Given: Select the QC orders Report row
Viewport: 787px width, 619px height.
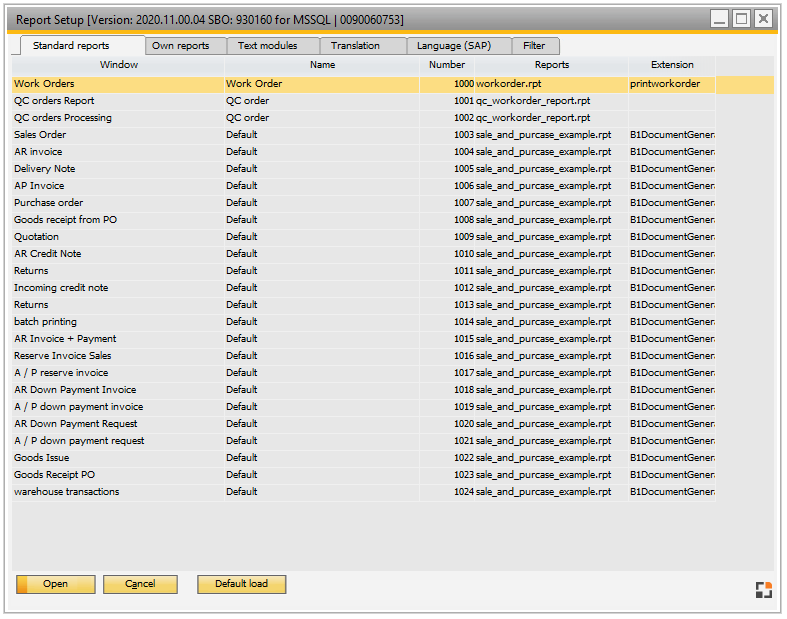Looking at the screenshot, I should (x=54, y=101).
